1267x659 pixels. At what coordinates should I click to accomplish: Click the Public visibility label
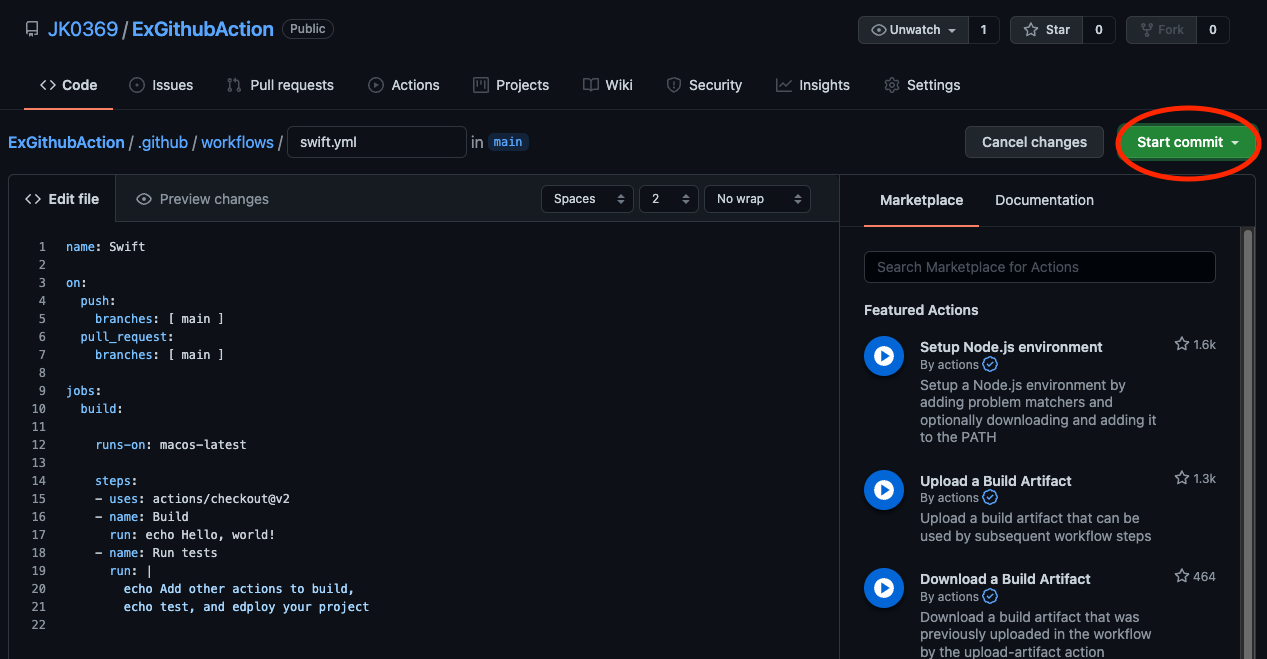tap(307, 29)
